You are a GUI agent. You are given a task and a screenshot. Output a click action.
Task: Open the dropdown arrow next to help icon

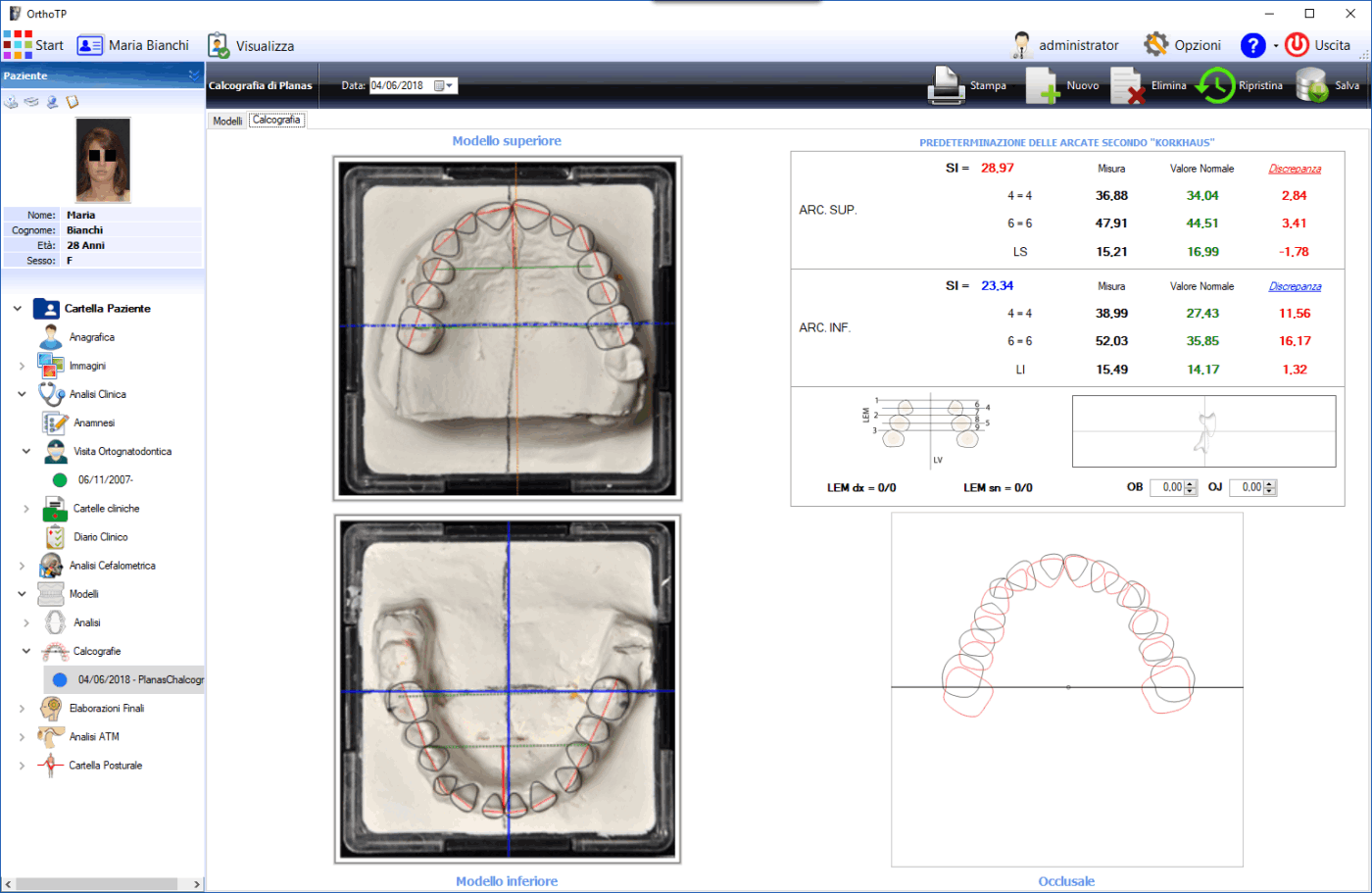point(1275,46)
